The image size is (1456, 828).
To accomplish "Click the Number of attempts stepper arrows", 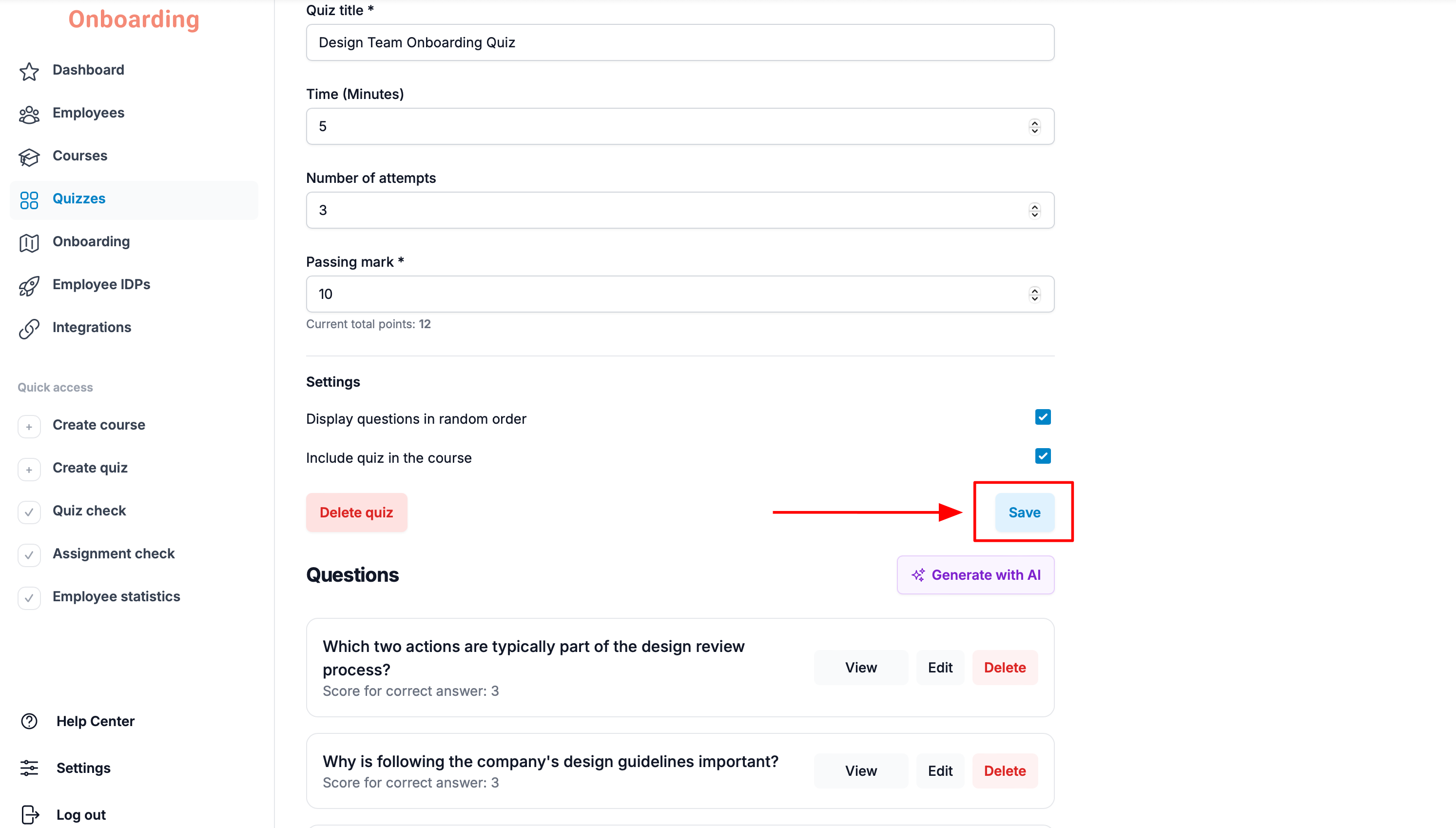I will pos(1034,210).
